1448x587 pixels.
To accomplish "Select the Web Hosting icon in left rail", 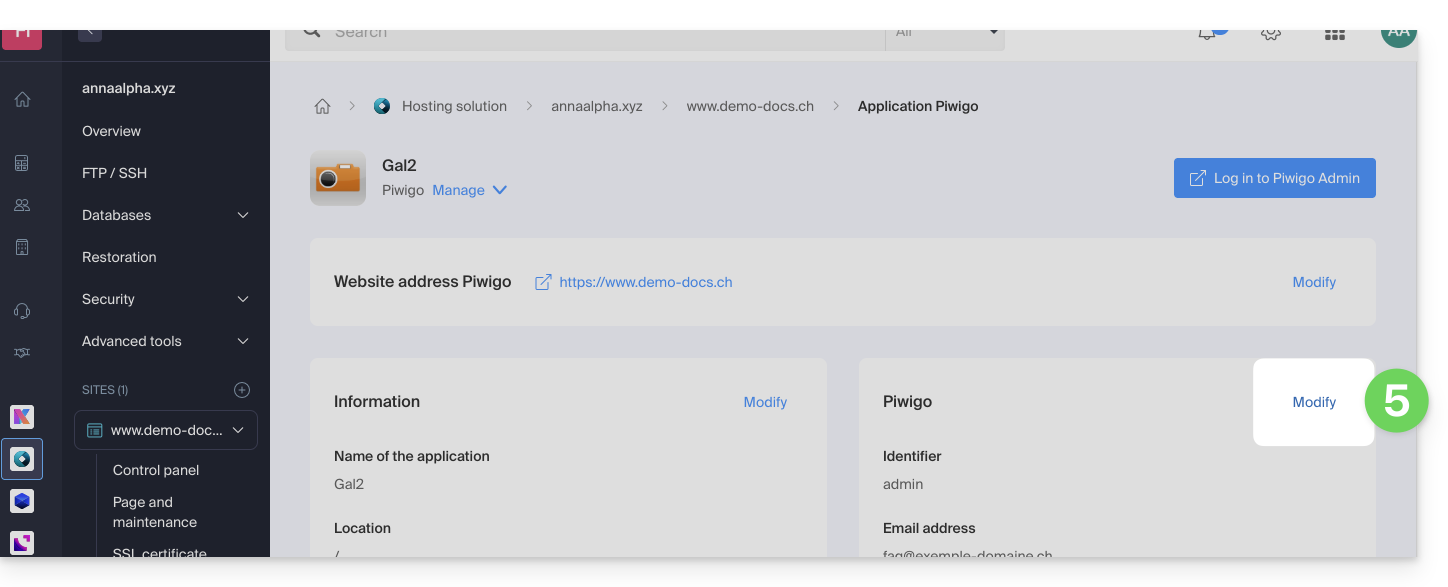I will pos(22,459).
